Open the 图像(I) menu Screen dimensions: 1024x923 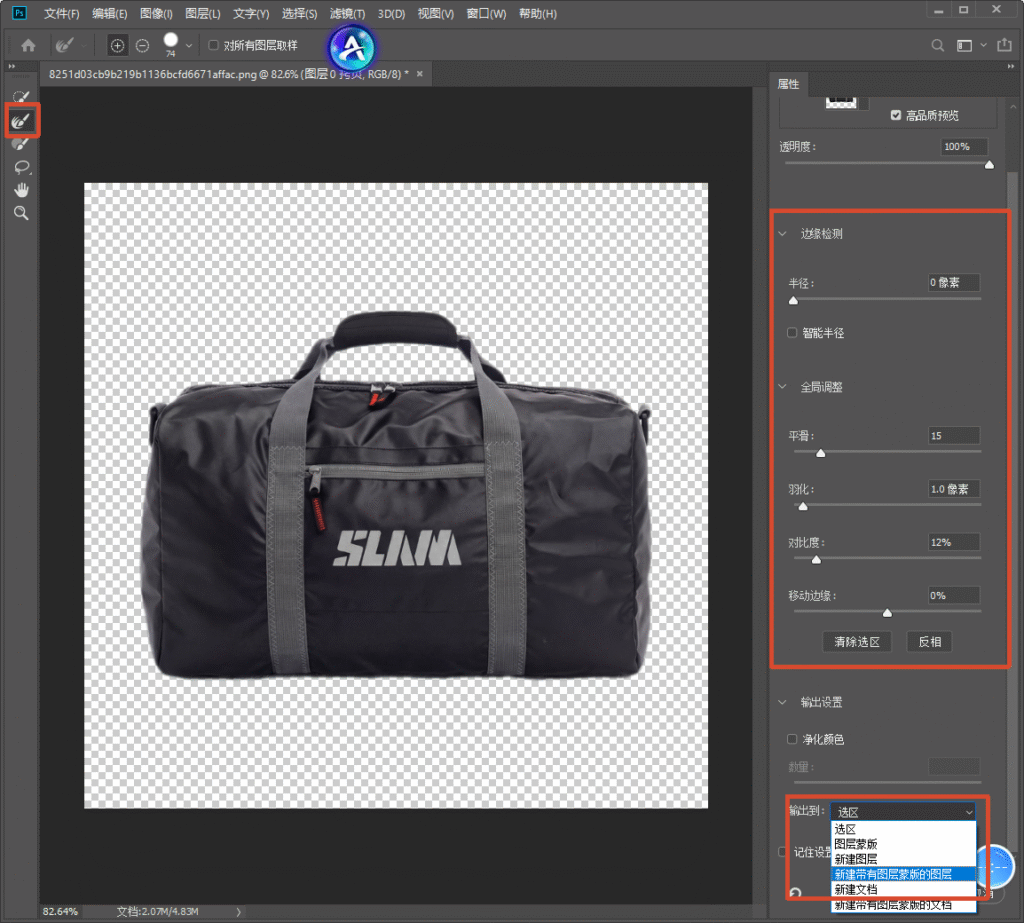(x=156, y=14)
